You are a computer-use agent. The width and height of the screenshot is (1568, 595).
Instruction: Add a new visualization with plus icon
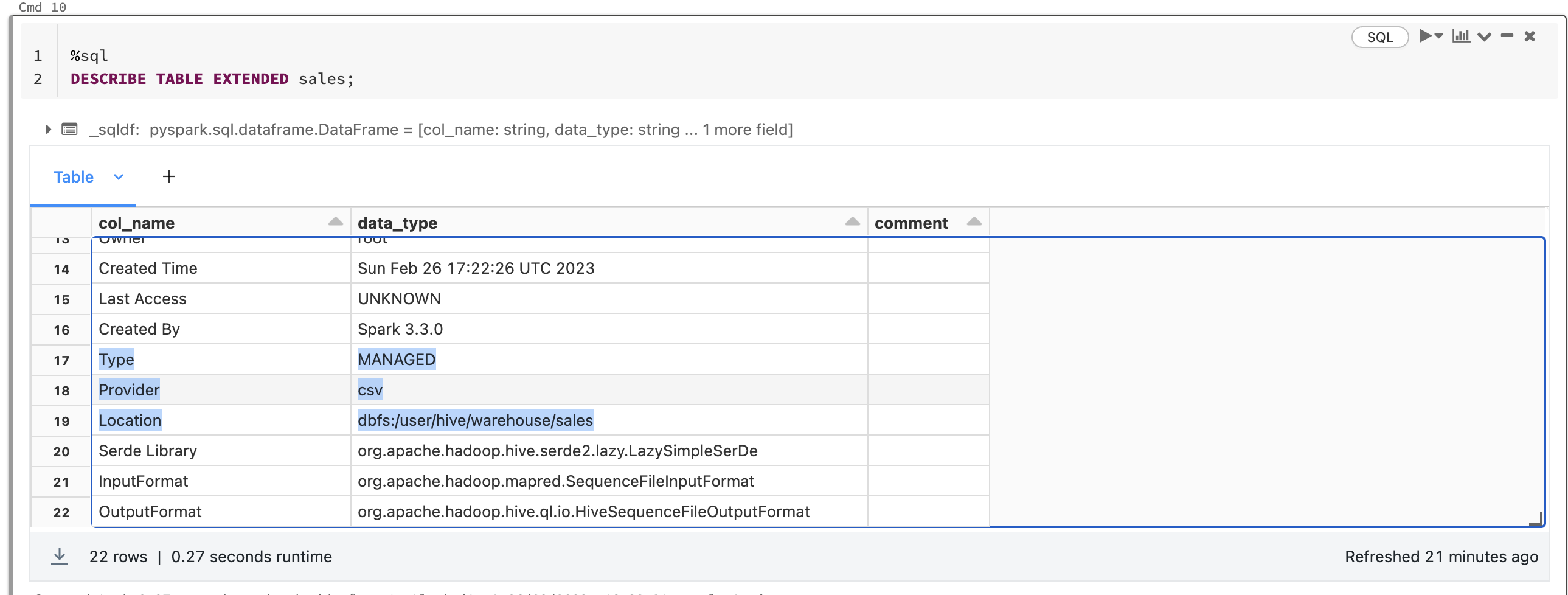click(x=168, y=176)
